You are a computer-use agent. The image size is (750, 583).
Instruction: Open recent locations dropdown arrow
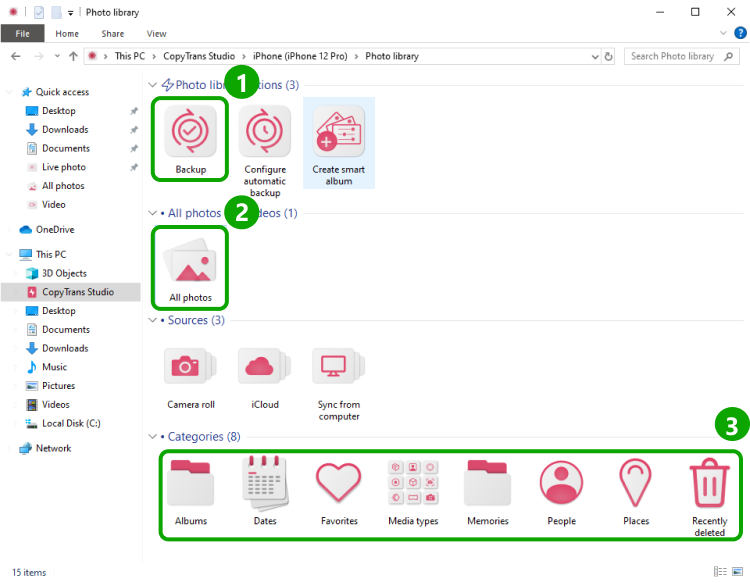tap(57, 56)
